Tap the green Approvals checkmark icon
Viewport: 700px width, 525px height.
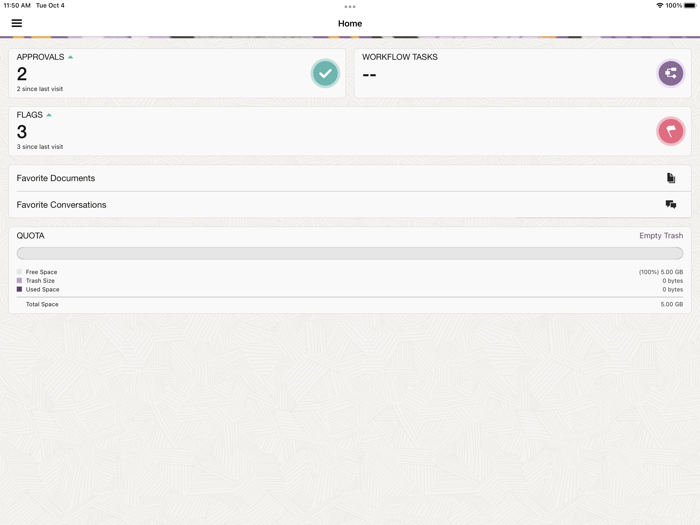325,73
